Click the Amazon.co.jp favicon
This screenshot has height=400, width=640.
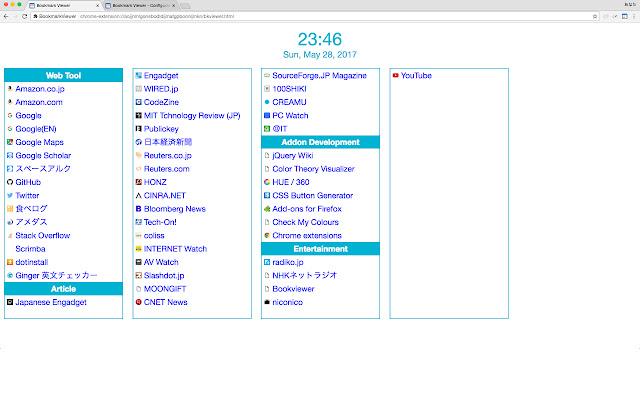(10, 89)
